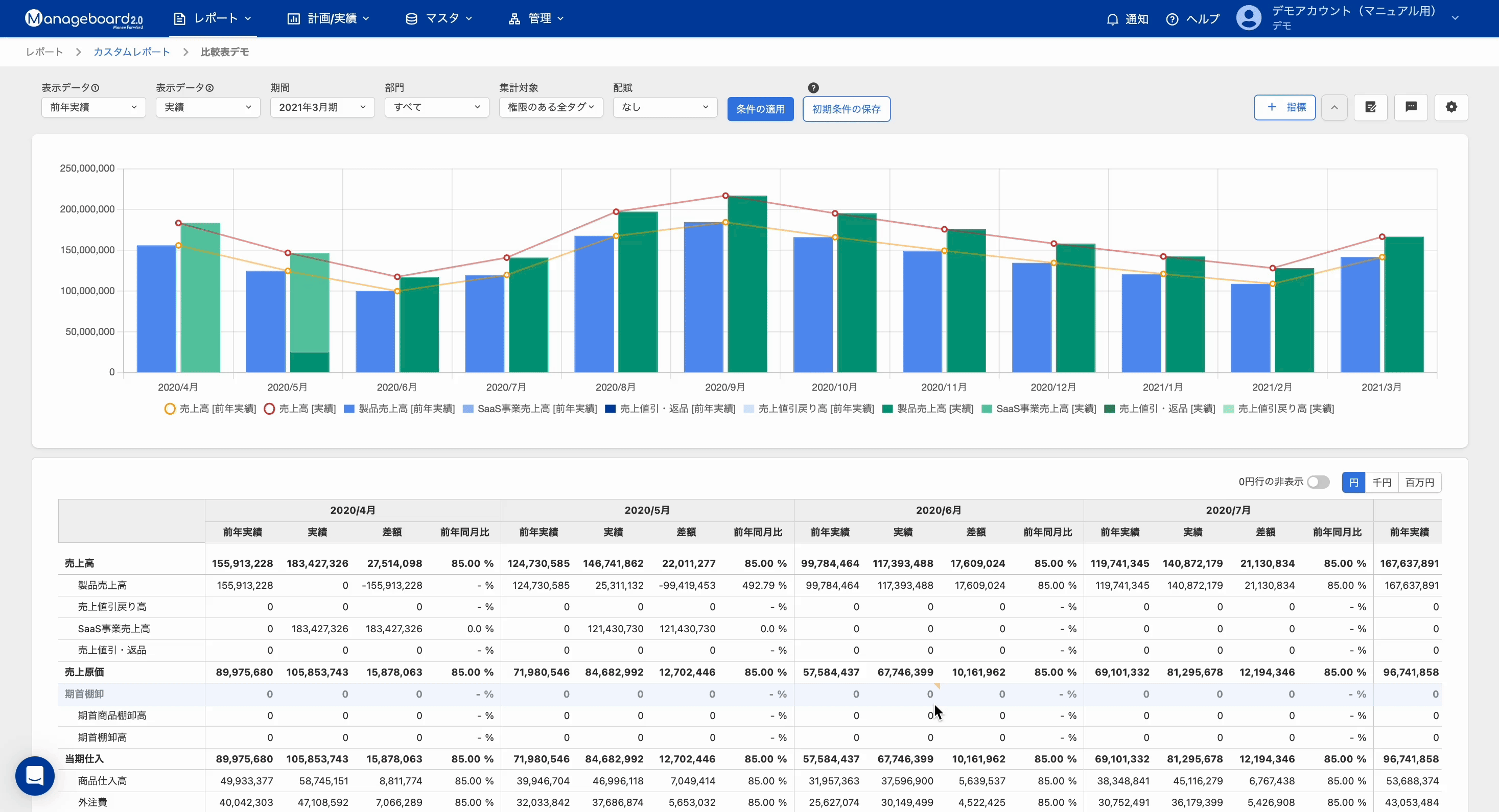
Task: Click the 条件の適用 button
Action: click(x=760, y=109)
